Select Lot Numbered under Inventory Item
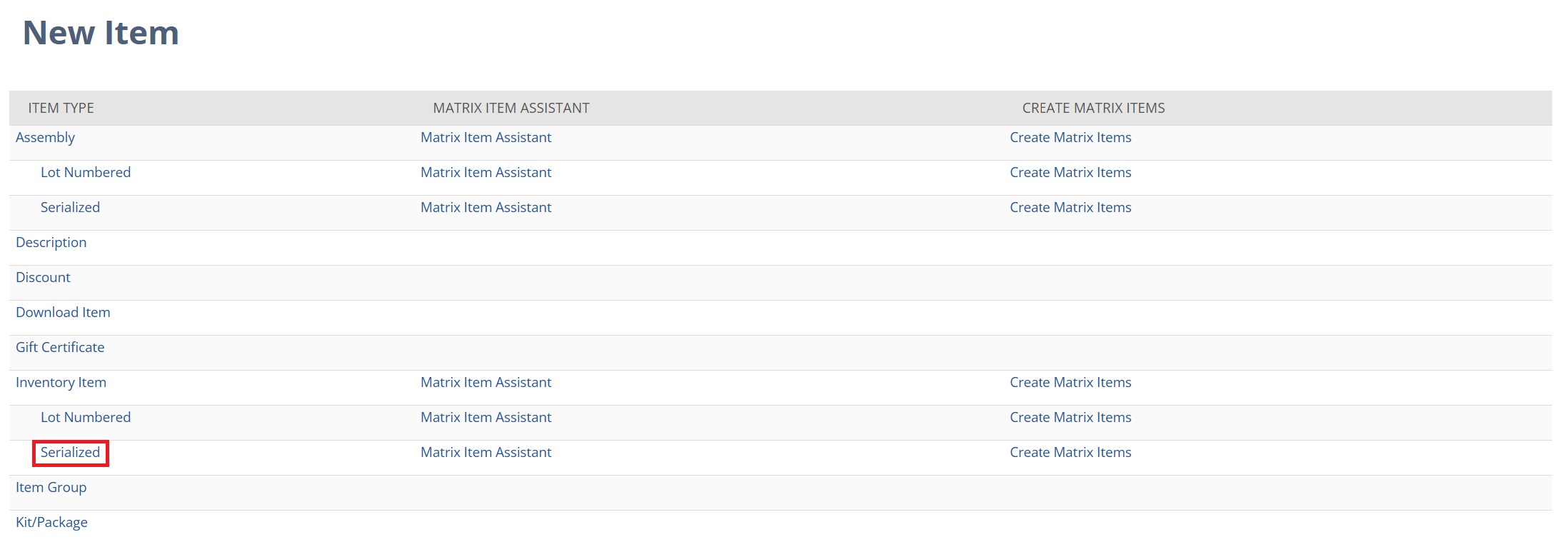1568x542 pixels. pyautogui.click(x=85, y=417)
